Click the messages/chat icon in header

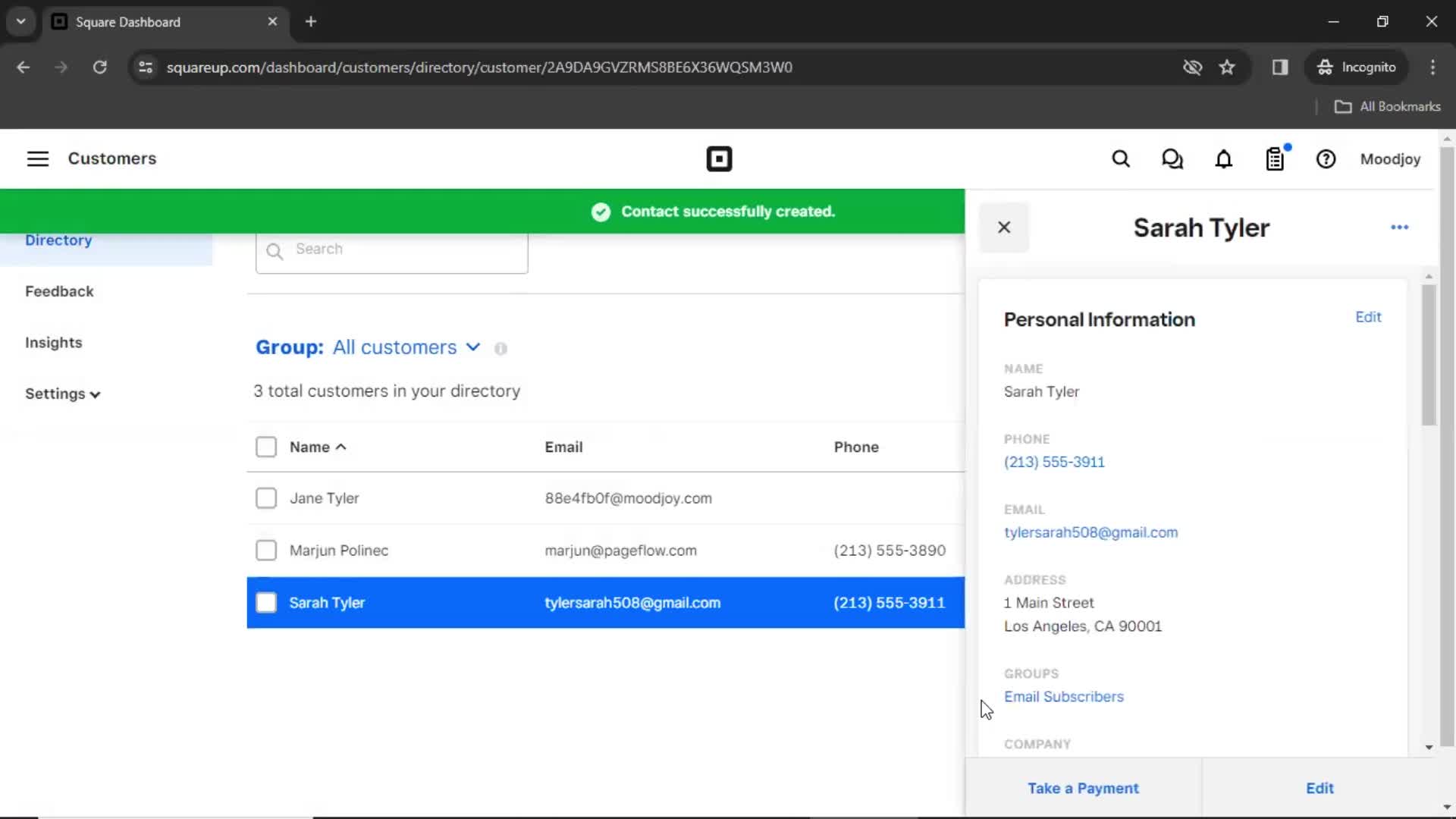click(1173, 159)
